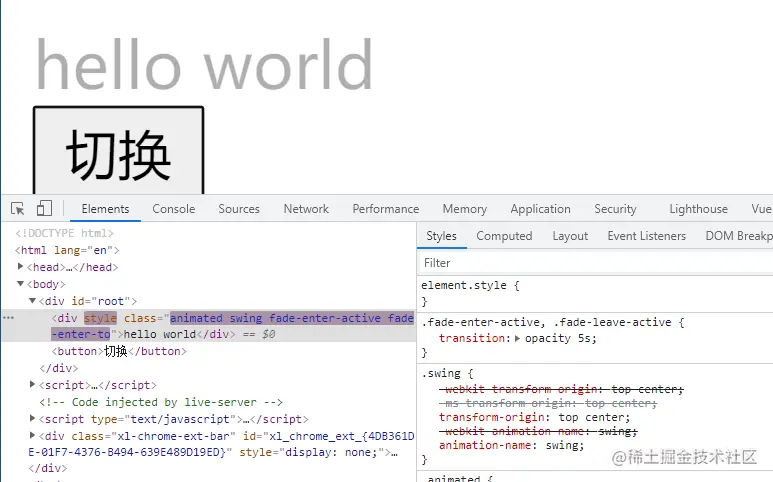773x482 pixels.
Task: Click the transition property name
Action: [x=472, y=338]
